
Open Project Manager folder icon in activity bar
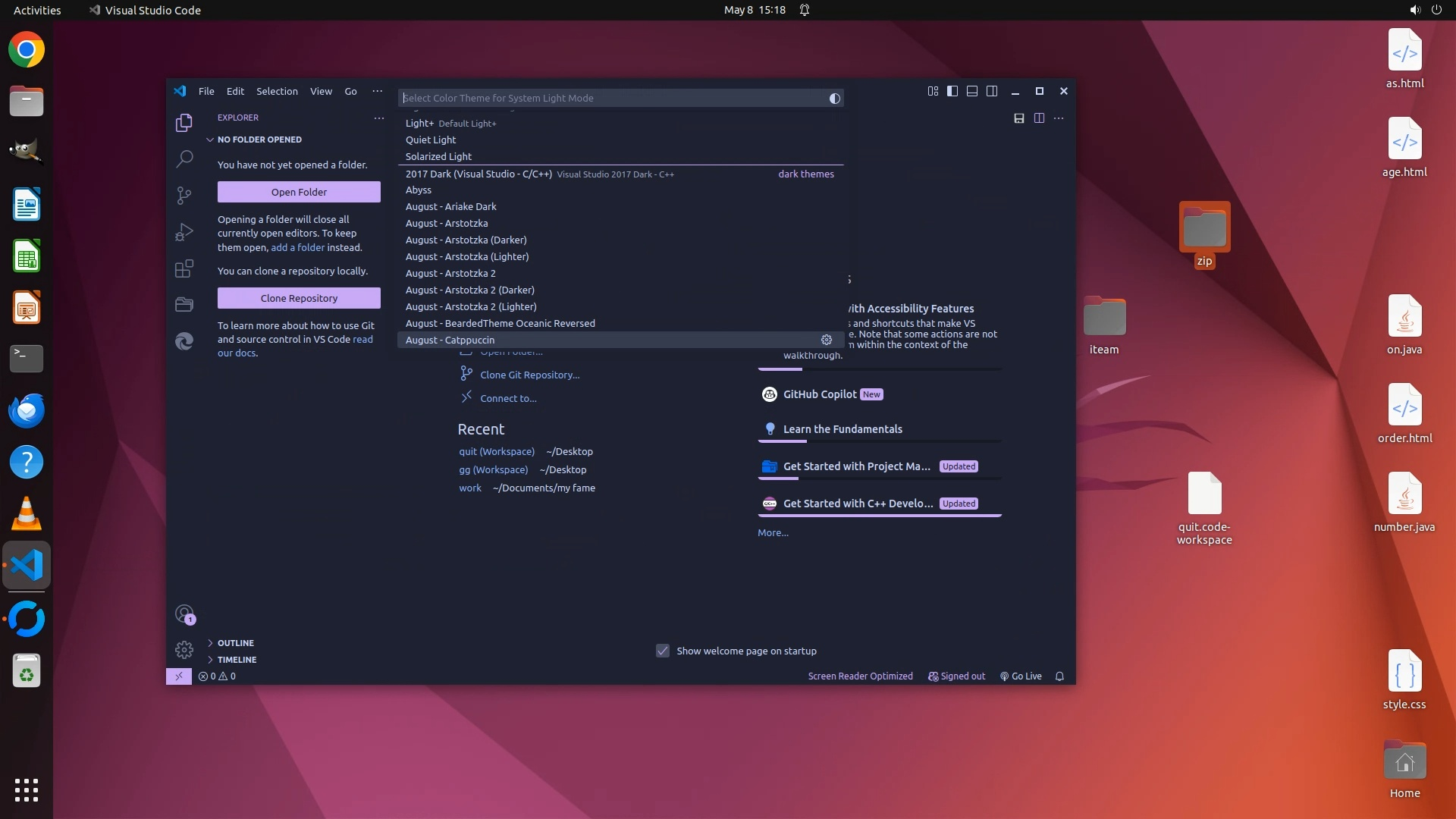click(x=184, y=304)
